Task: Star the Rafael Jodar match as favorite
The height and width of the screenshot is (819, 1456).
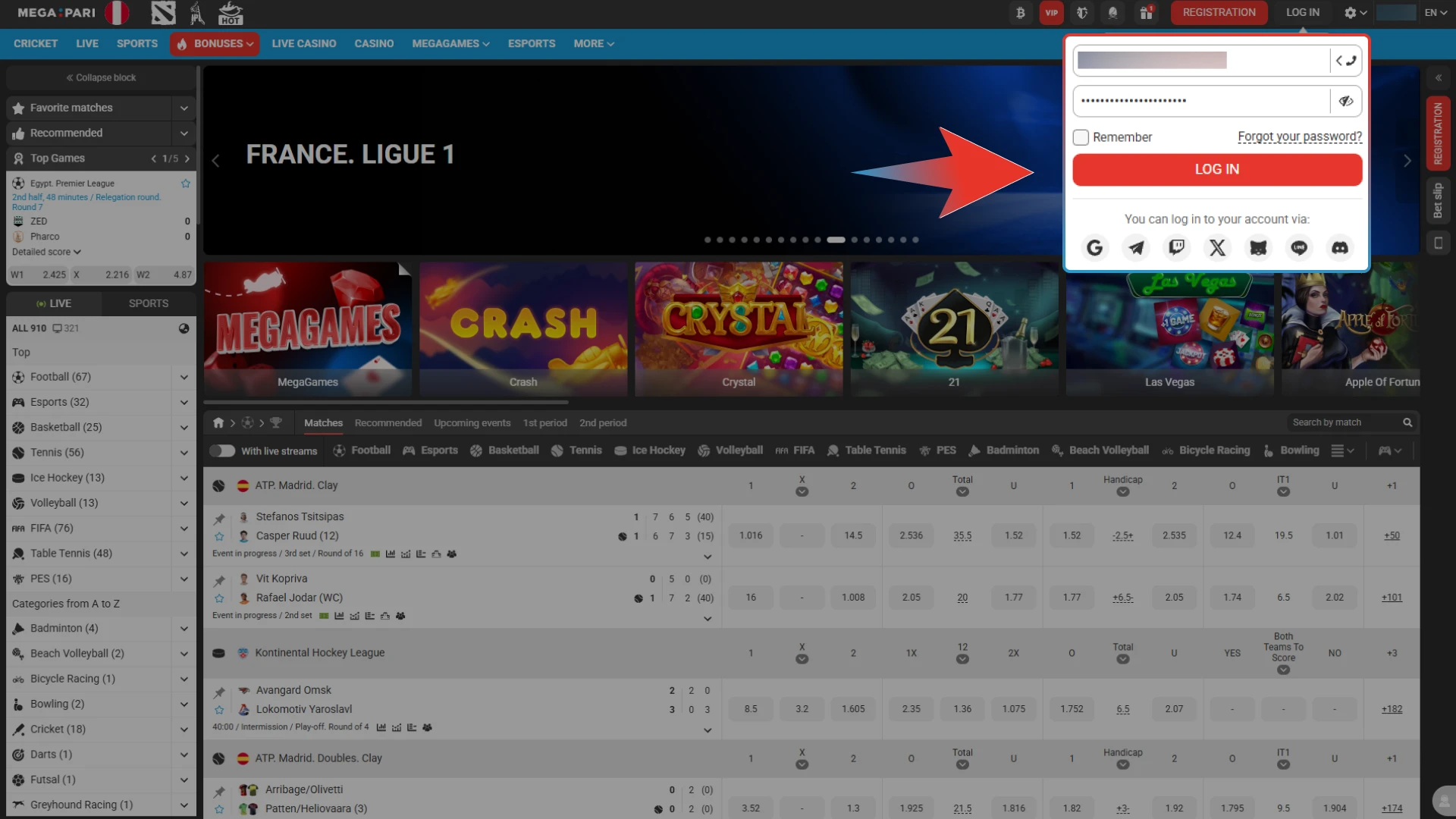Action: tap(219, 598)
